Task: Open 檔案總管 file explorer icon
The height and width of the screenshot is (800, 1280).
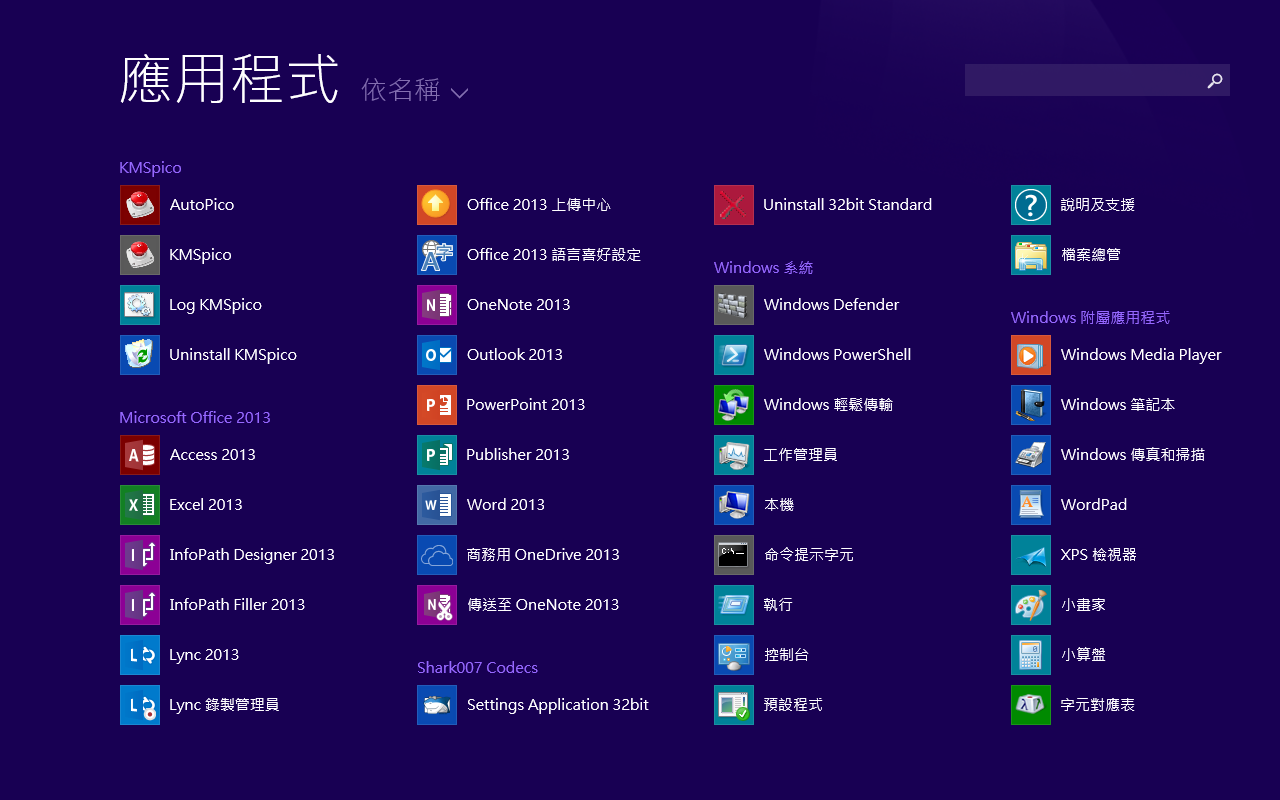Action: coord(1031,255)
